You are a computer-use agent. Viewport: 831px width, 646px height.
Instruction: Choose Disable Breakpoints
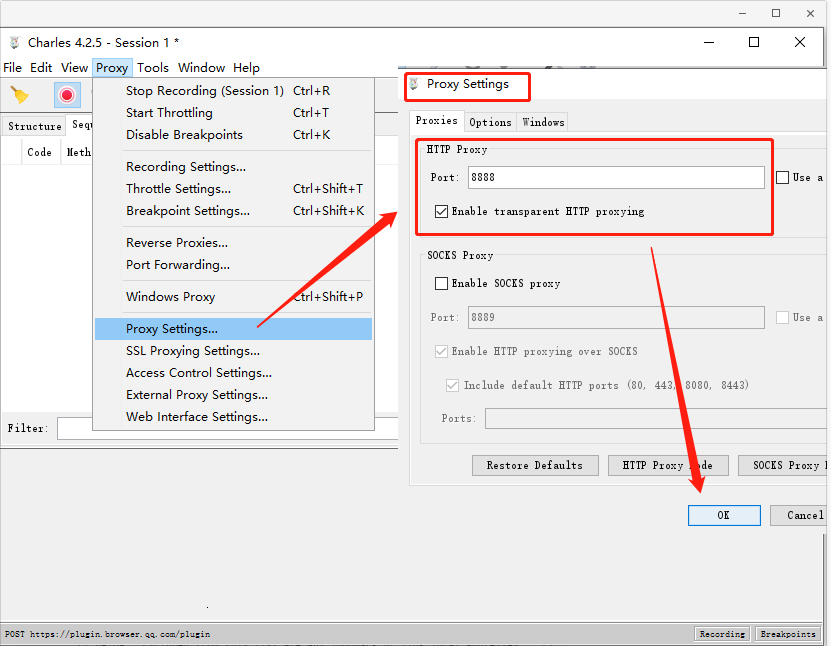(x=233, y=135)
